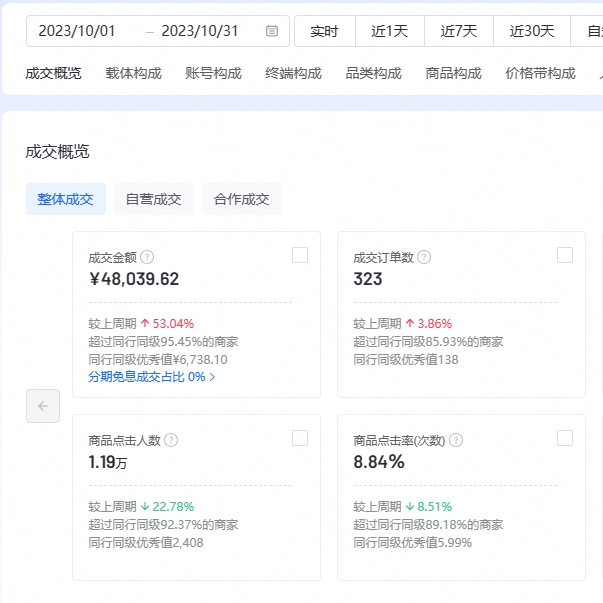Click help icon next to 商品点击人数

tap(171, 440)
